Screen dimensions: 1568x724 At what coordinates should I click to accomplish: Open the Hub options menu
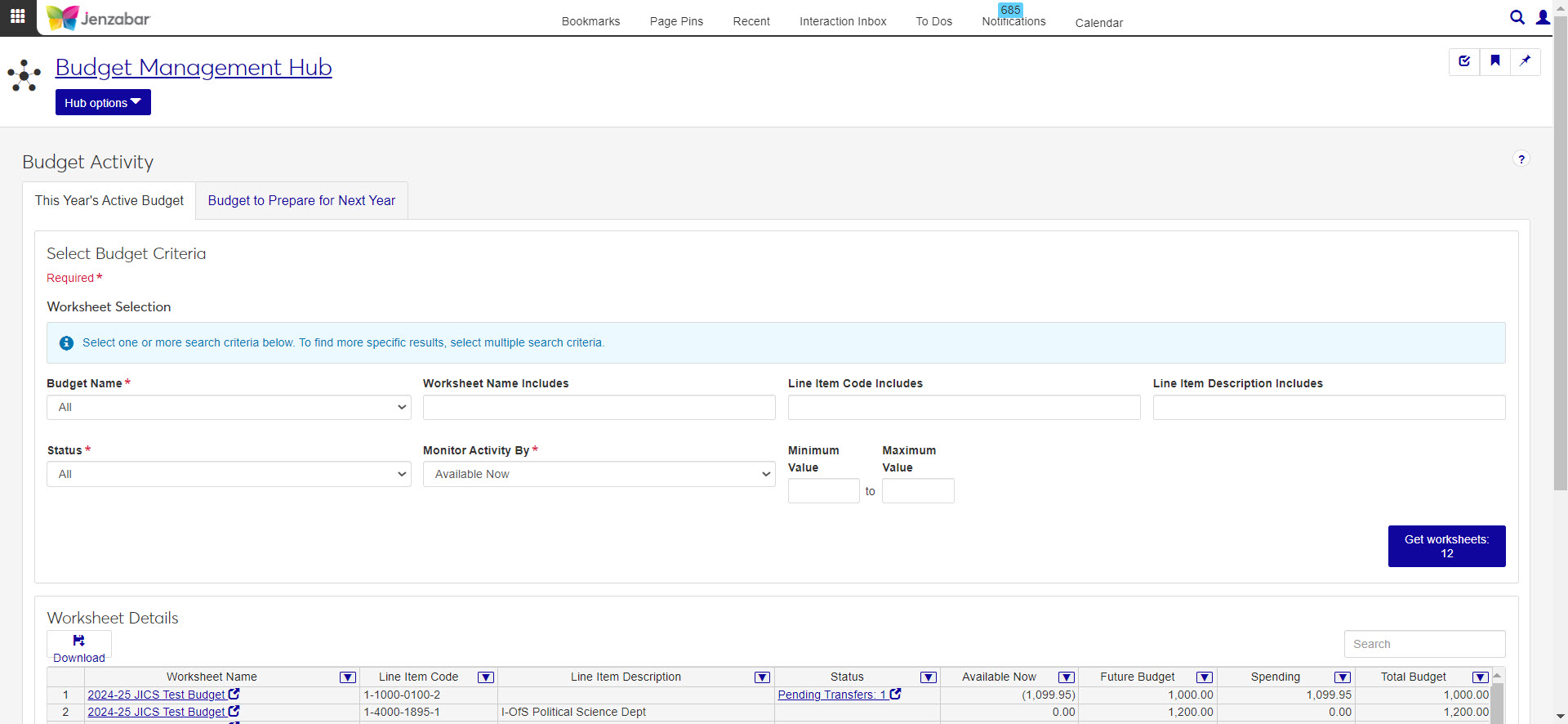coord(103,103)
